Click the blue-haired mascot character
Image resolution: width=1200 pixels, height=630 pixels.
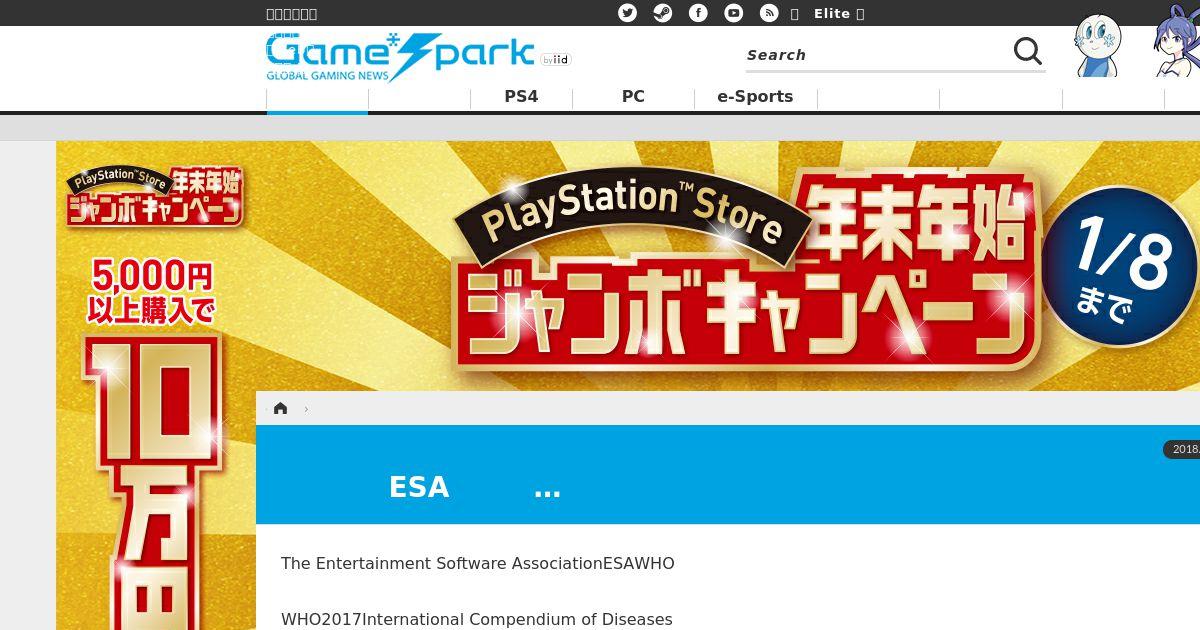(x=1177, y=41)
